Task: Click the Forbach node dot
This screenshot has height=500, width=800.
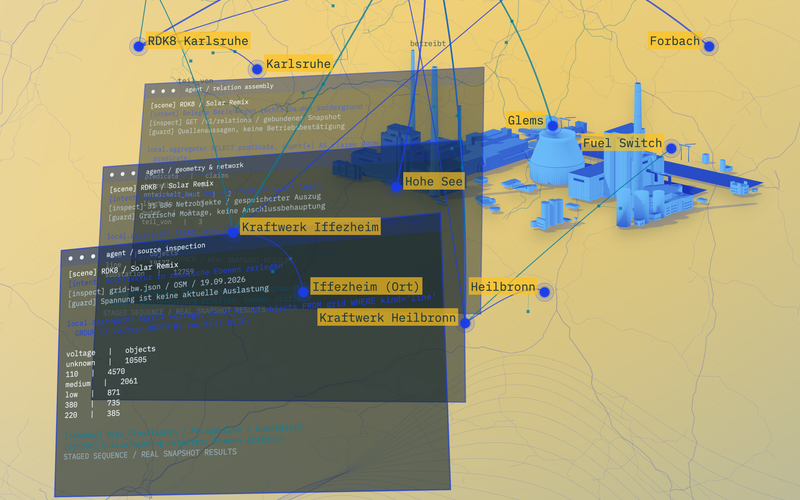Action: [709, 46]
